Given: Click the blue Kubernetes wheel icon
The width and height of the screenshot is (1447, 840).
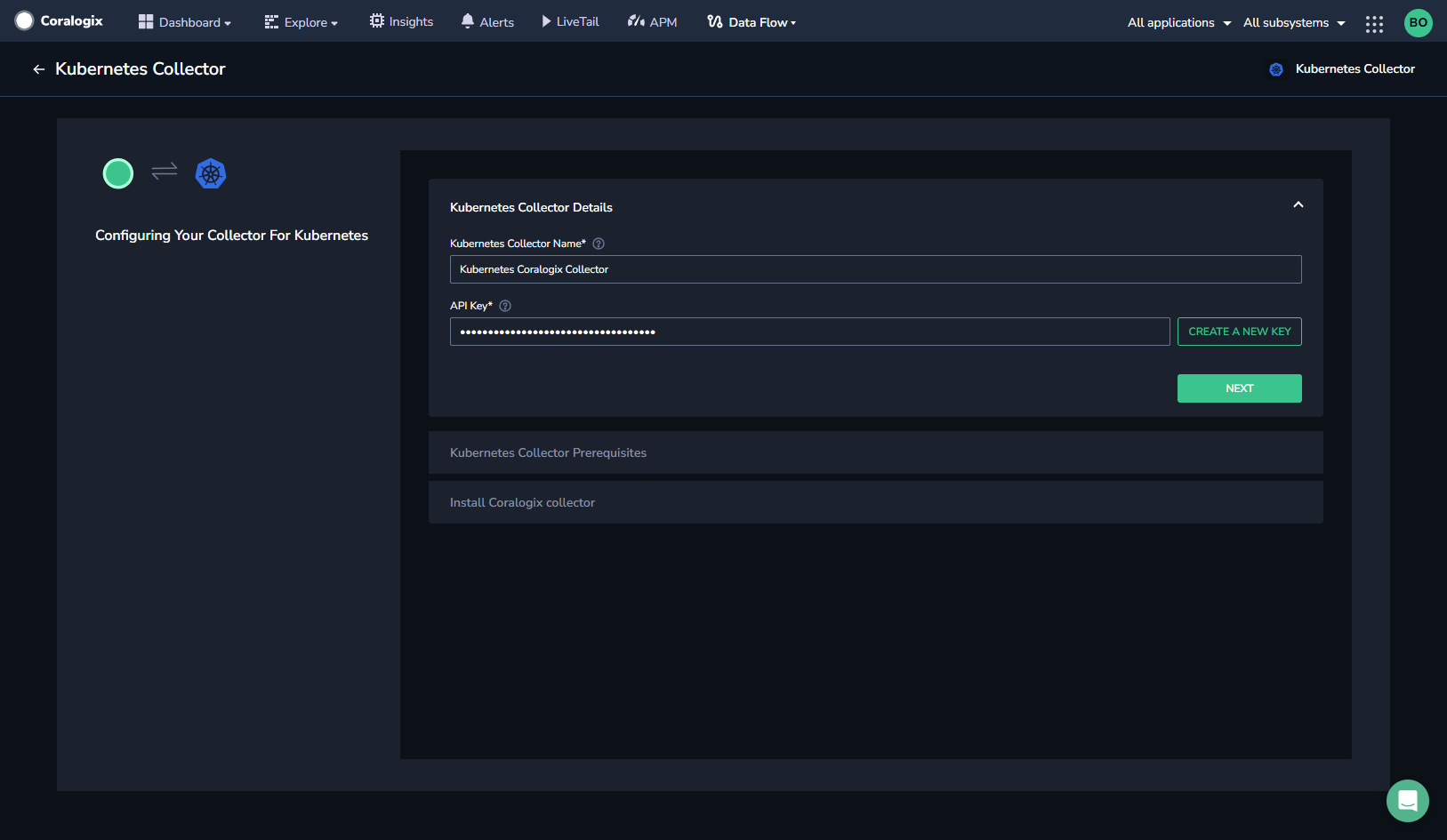Looking at the screenshot, I should (211, 173).
